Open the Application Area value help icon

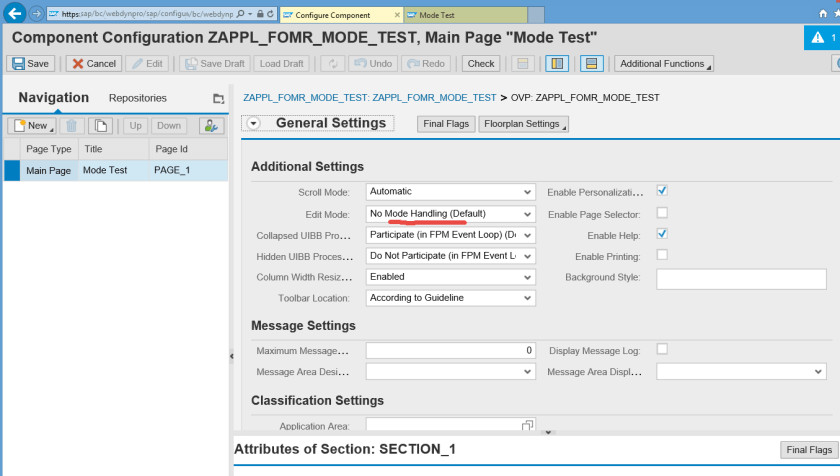pyautogui.click(x=527, y=426)
